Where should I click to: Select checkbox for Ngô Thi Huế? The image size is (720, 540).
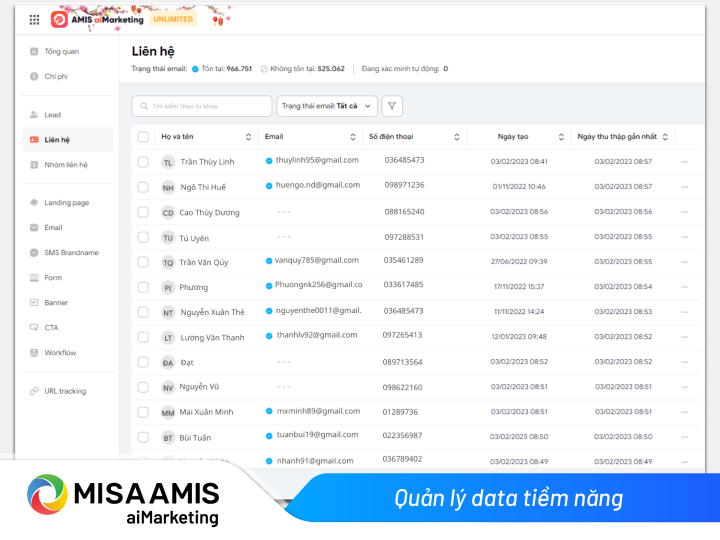coord(143,187)
